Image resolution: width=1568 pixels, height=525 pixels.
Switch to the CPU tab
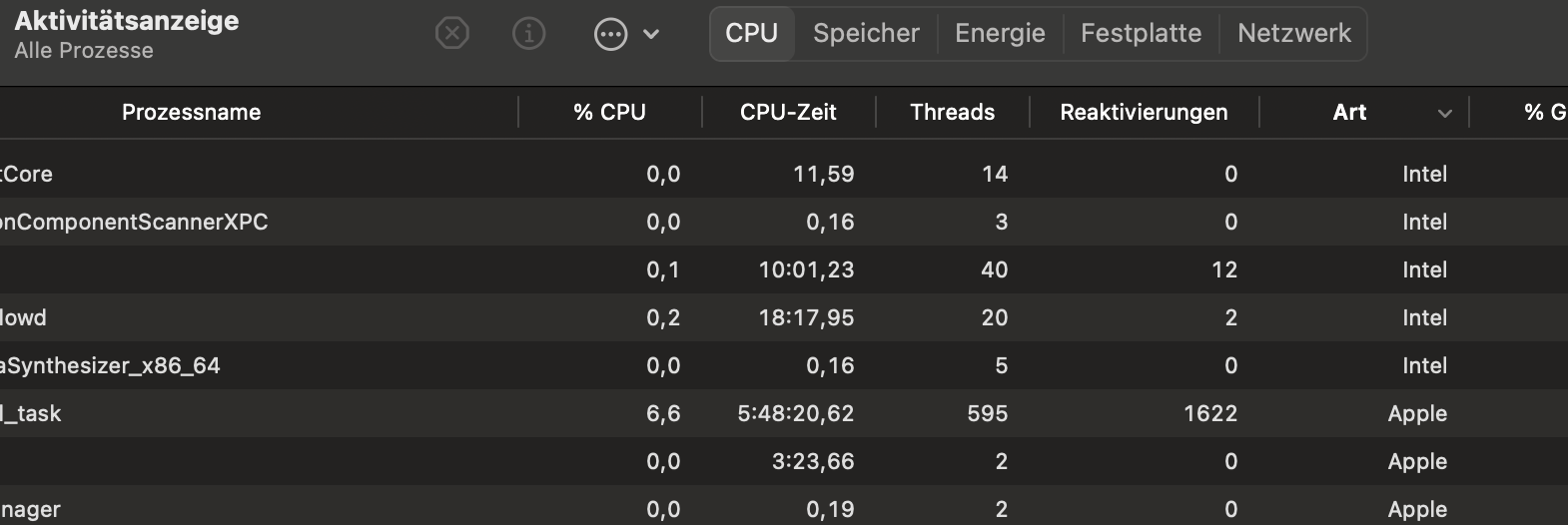[751, 33]
